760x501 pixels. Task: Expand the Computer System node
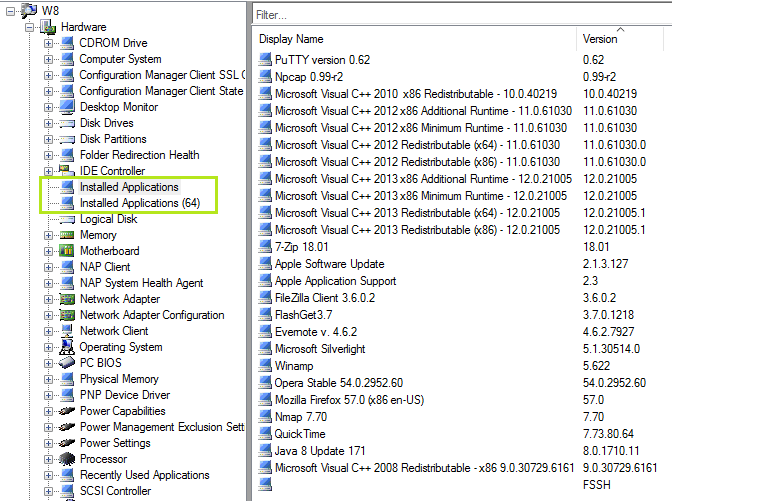point(48,60)
